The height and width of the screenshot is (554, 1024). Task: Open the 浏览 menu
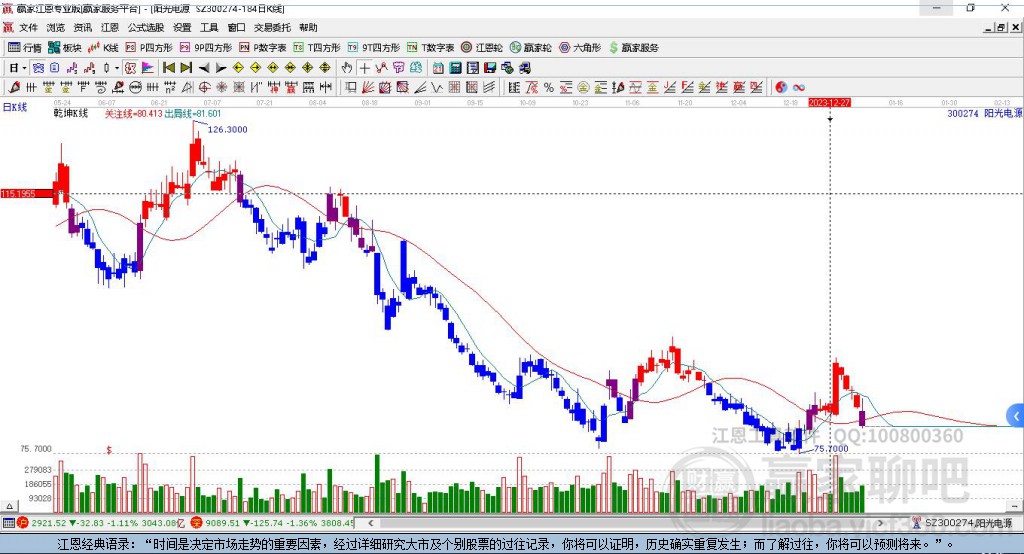(x=56, y=27)
